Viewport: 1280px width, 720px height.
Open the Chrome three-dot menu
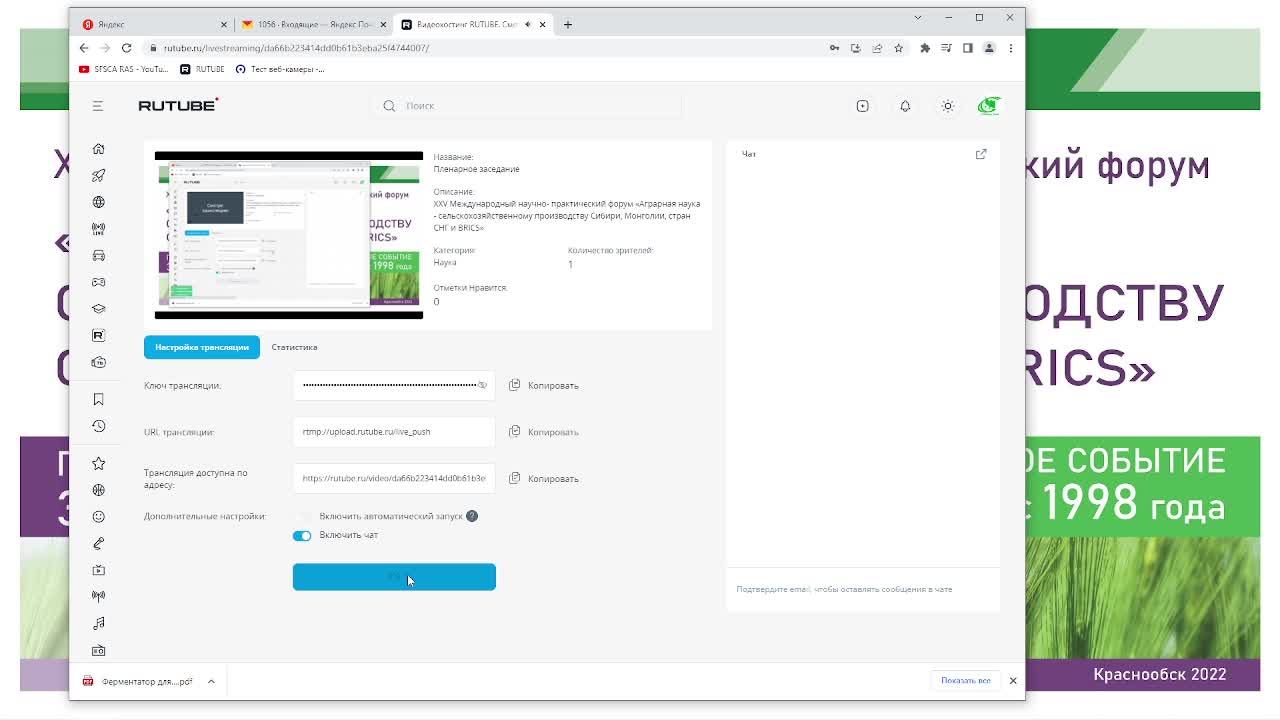click(x=1010, y=48)
